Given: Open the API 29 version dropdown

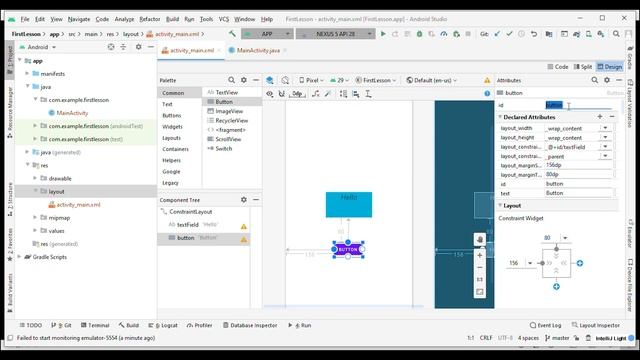Looking at the screenshot, I should coord(340,80).
